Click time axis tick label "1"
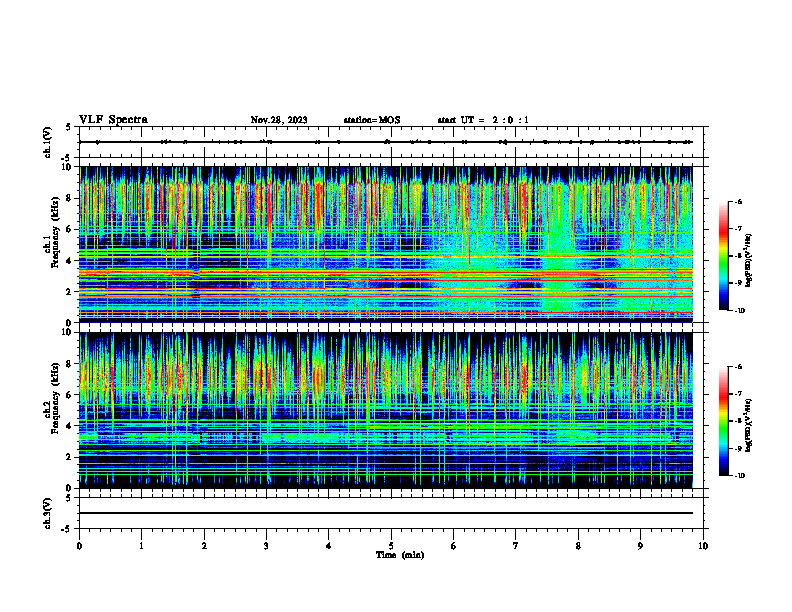Viewport: 792px width, 612px height. 141,546
